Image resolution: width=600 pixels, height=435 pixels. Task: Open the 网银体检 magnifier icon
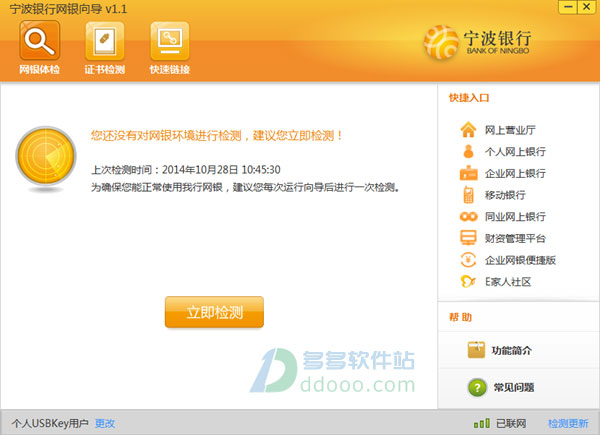point(39,41)
